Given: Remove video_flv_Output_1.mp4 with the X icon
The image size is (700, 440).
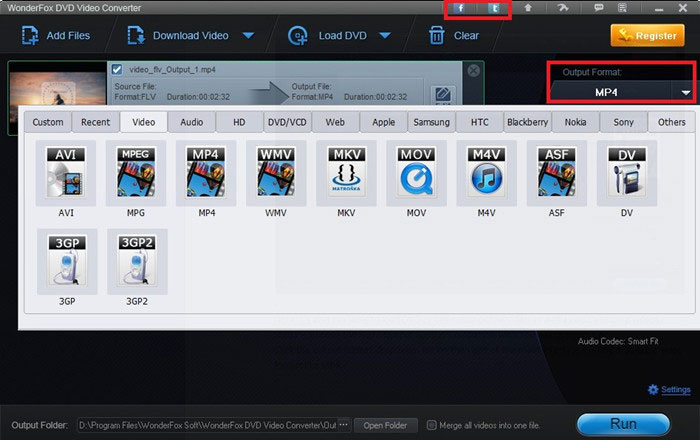Looking at the screenshot, I should point(473,71).
